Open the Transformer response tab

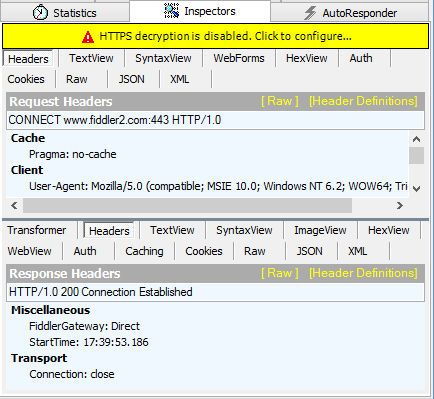coord(37,230)
